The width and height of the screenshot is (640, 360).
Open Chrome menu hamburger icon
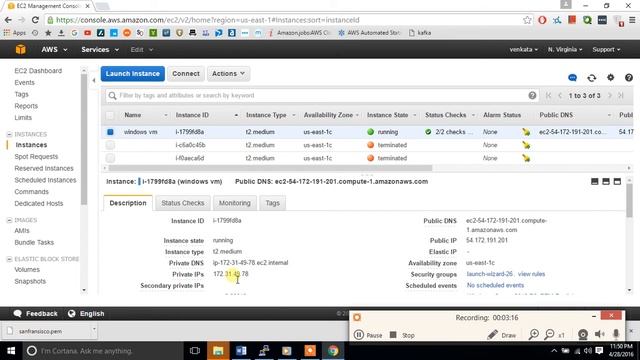tap(632, 20)
